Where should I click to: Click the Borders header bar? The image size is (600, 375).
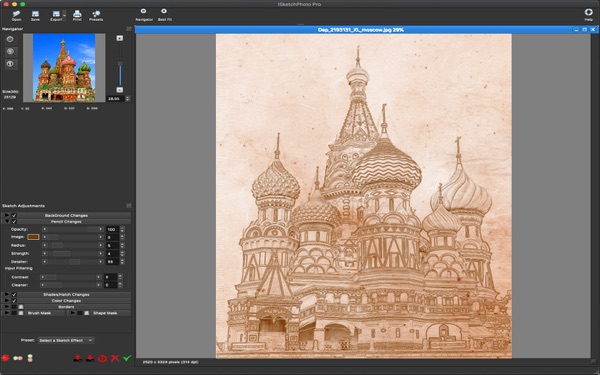pyautogui.click(x=67, y=307)
